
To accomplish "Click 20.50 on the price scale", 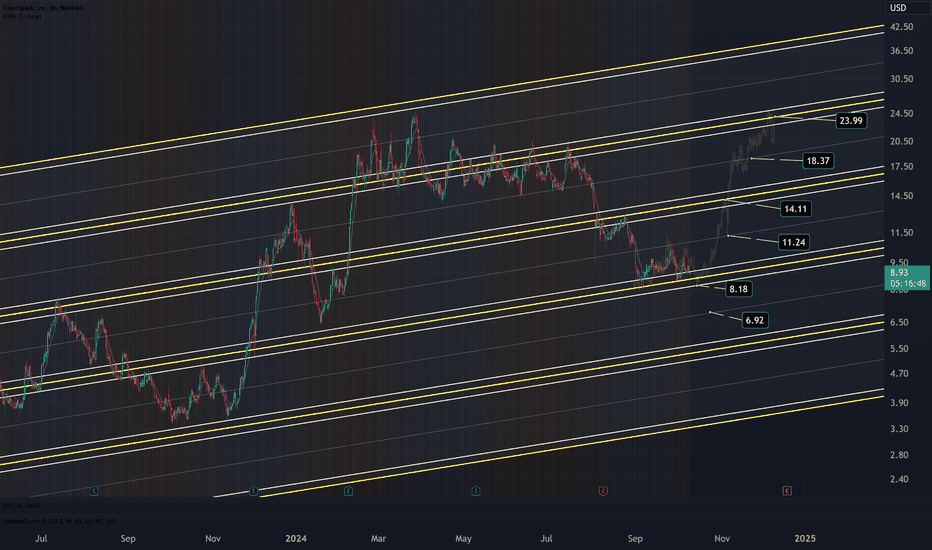I will [902, 142].
